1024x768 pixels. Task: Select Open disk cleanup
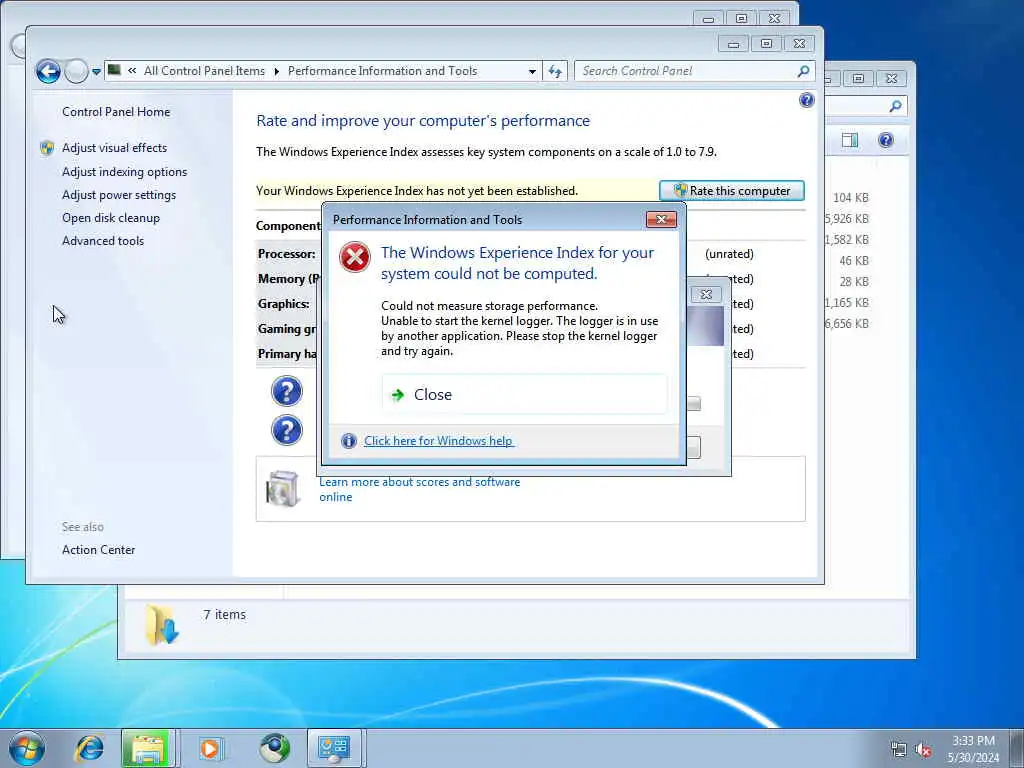[111, 217]
